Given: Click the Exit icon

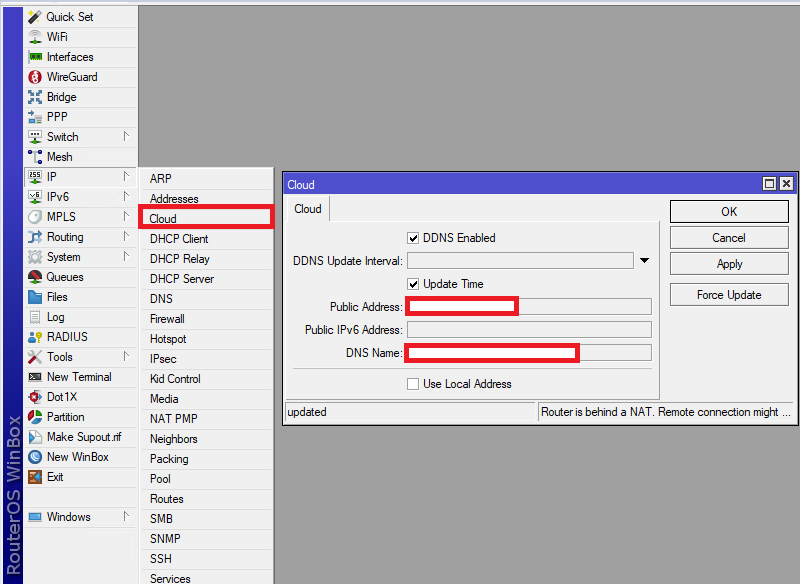Looking at the screenshot, I should coord(35,477).
